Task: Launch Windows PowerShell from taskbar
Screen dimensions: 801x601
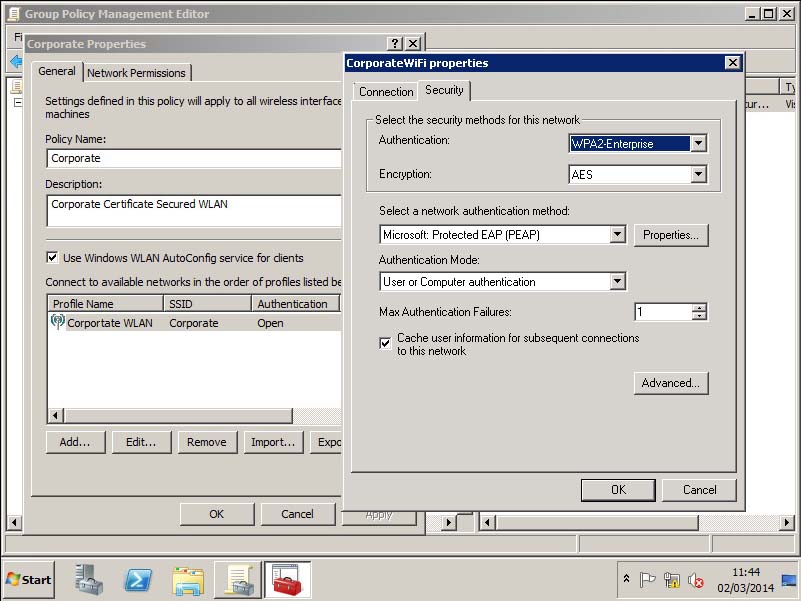Action: point(138,580)
